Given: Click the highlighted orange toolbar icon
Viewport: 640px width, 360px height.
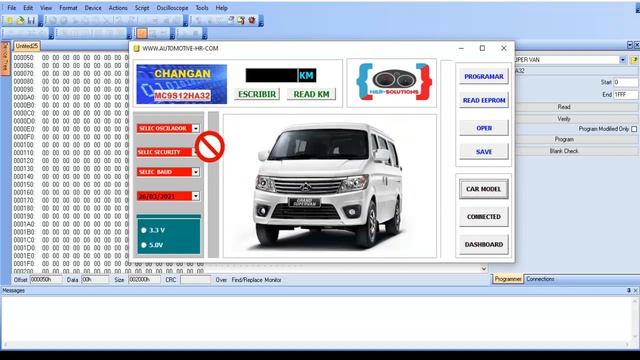Looking at the screenshot, I should point(142,33).
